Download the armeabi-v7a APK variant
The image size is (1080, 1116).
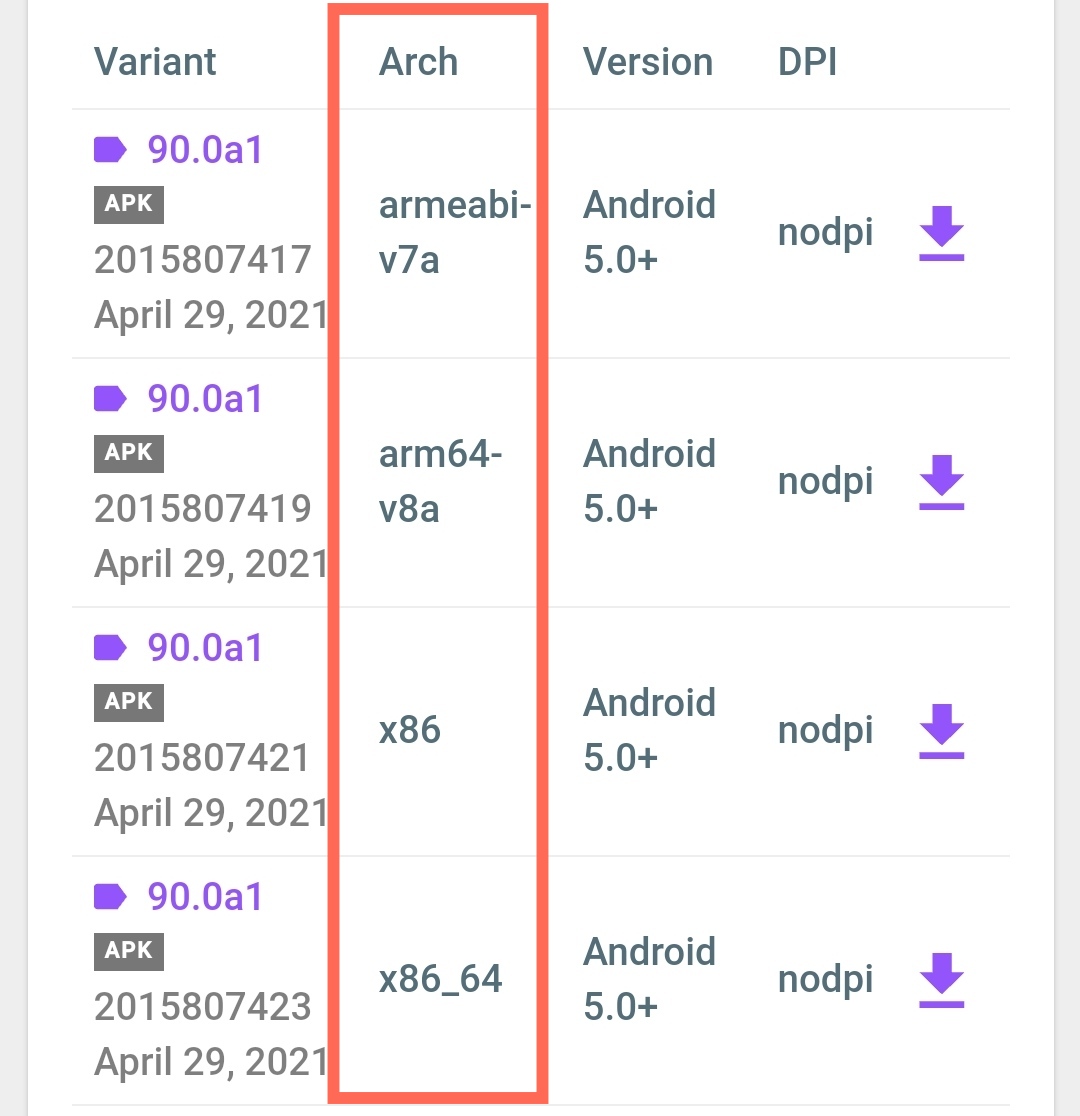pyautogui.click(x=941, y=233)
